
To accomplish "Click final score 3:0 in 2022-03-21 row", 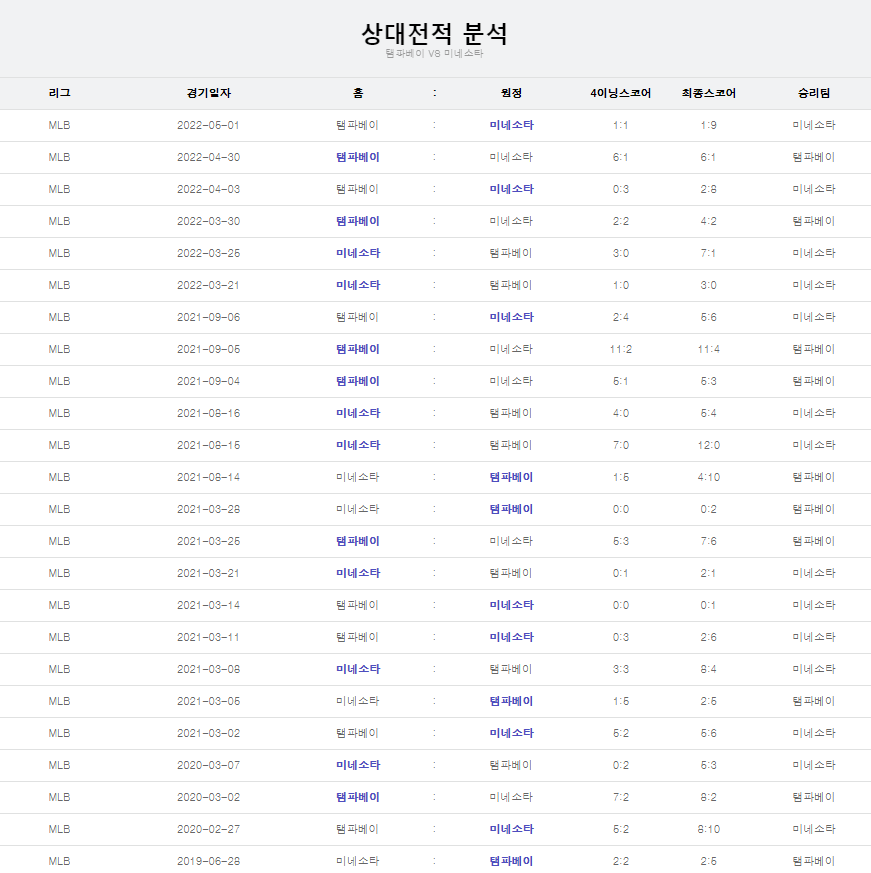I will 708,286.
